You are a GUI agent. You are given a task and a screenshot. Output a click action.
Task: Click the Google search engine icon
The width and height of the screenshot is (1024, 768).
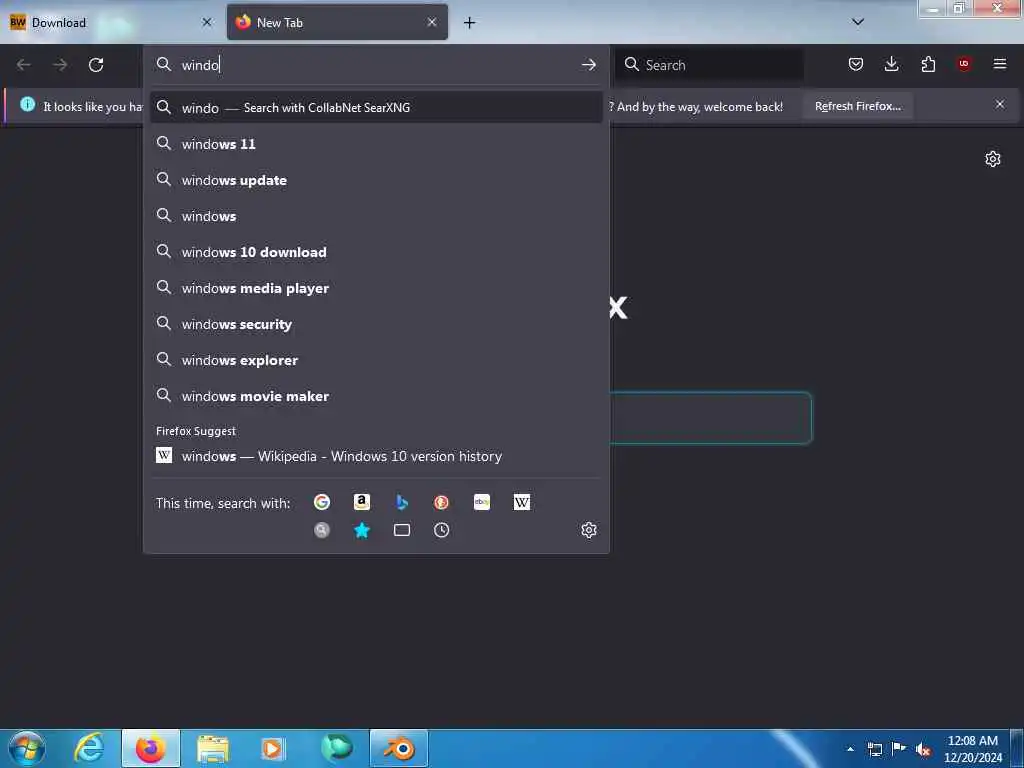coord(321,502)
